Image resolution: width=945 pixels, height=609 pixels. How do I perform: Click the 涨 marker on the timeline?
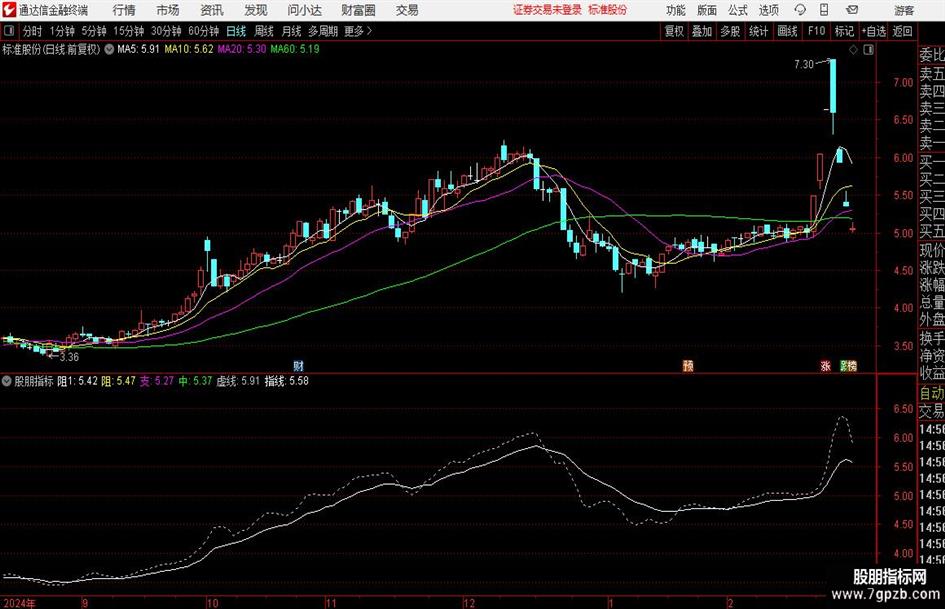point(826,365)
